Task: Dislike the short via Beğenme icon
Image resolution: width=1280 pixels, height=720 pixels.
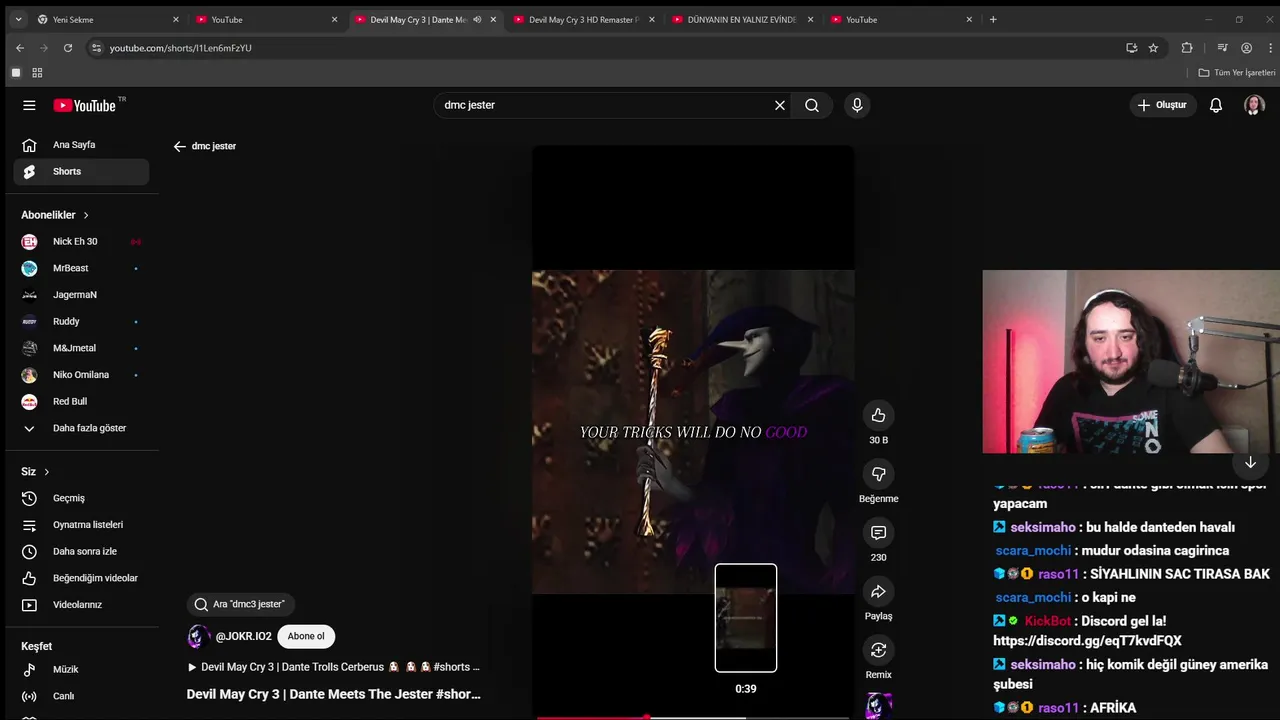Action: [x=878, y=474]
